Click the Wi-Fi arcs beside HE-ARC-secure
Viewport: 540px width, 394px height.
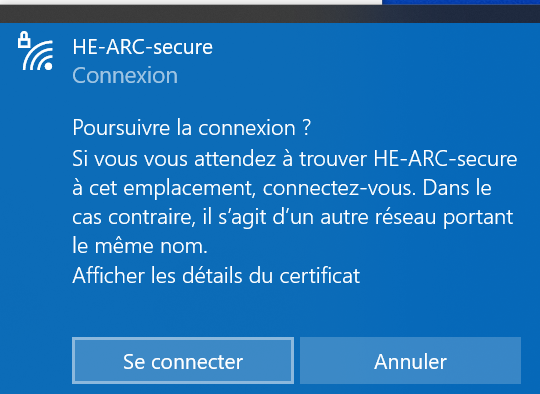[38, 56]
